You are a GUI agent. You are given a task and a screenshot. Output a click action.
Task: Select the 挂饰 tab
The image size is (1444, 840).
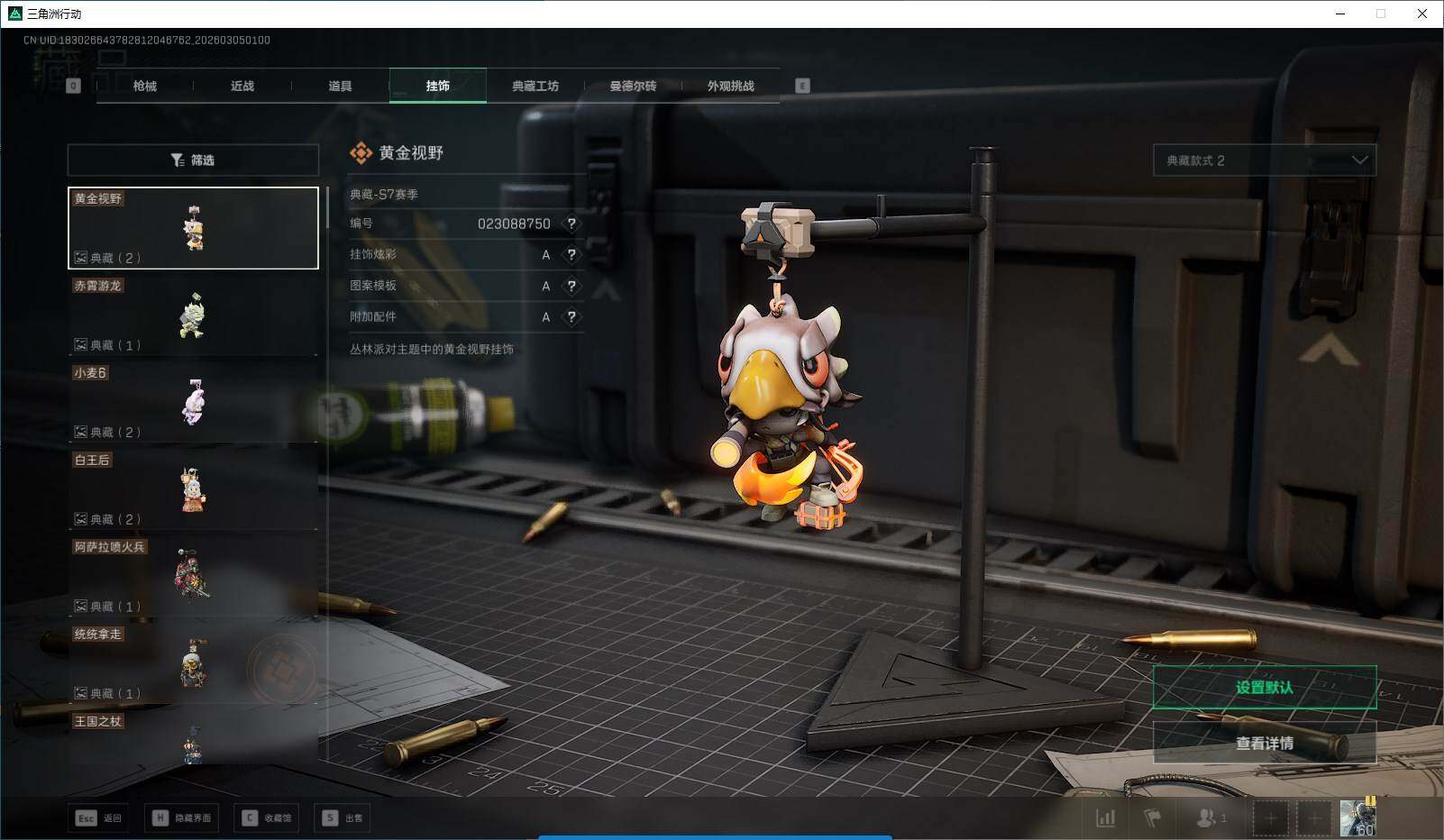pos(438,86)
